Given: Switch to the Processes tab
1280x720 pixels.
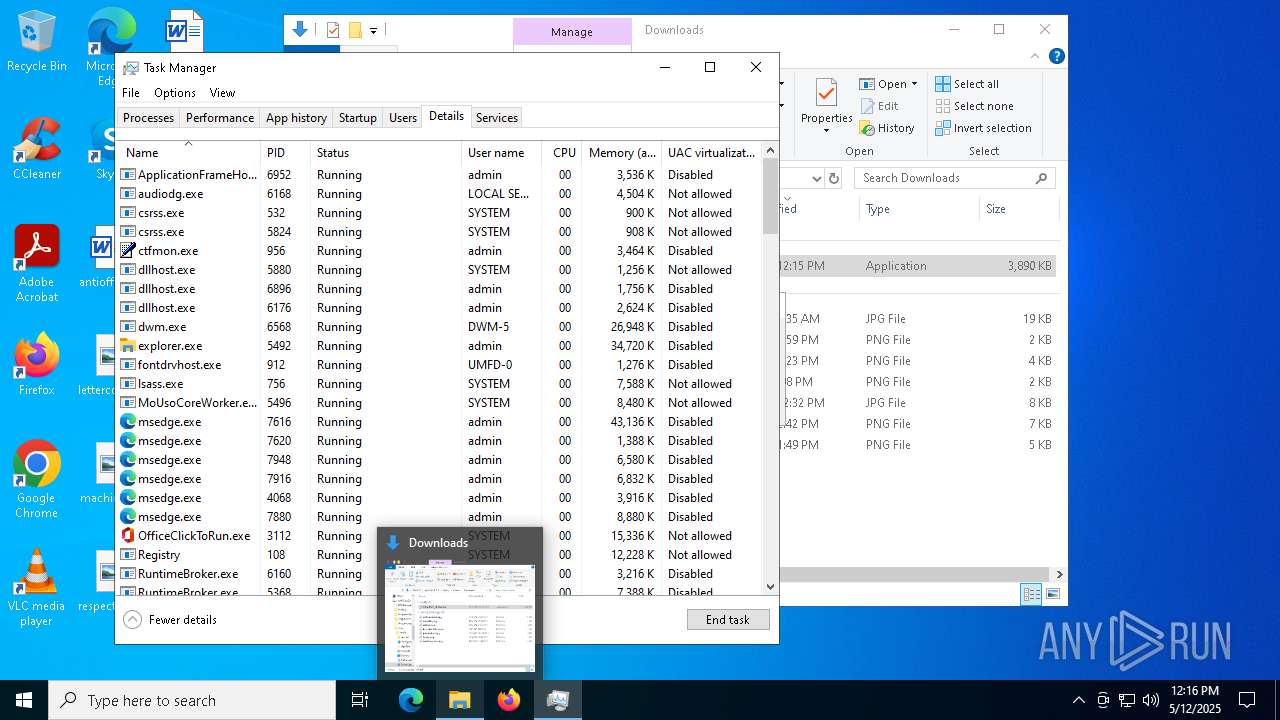Looking at the screenshot, I should (x=148, y=118).
